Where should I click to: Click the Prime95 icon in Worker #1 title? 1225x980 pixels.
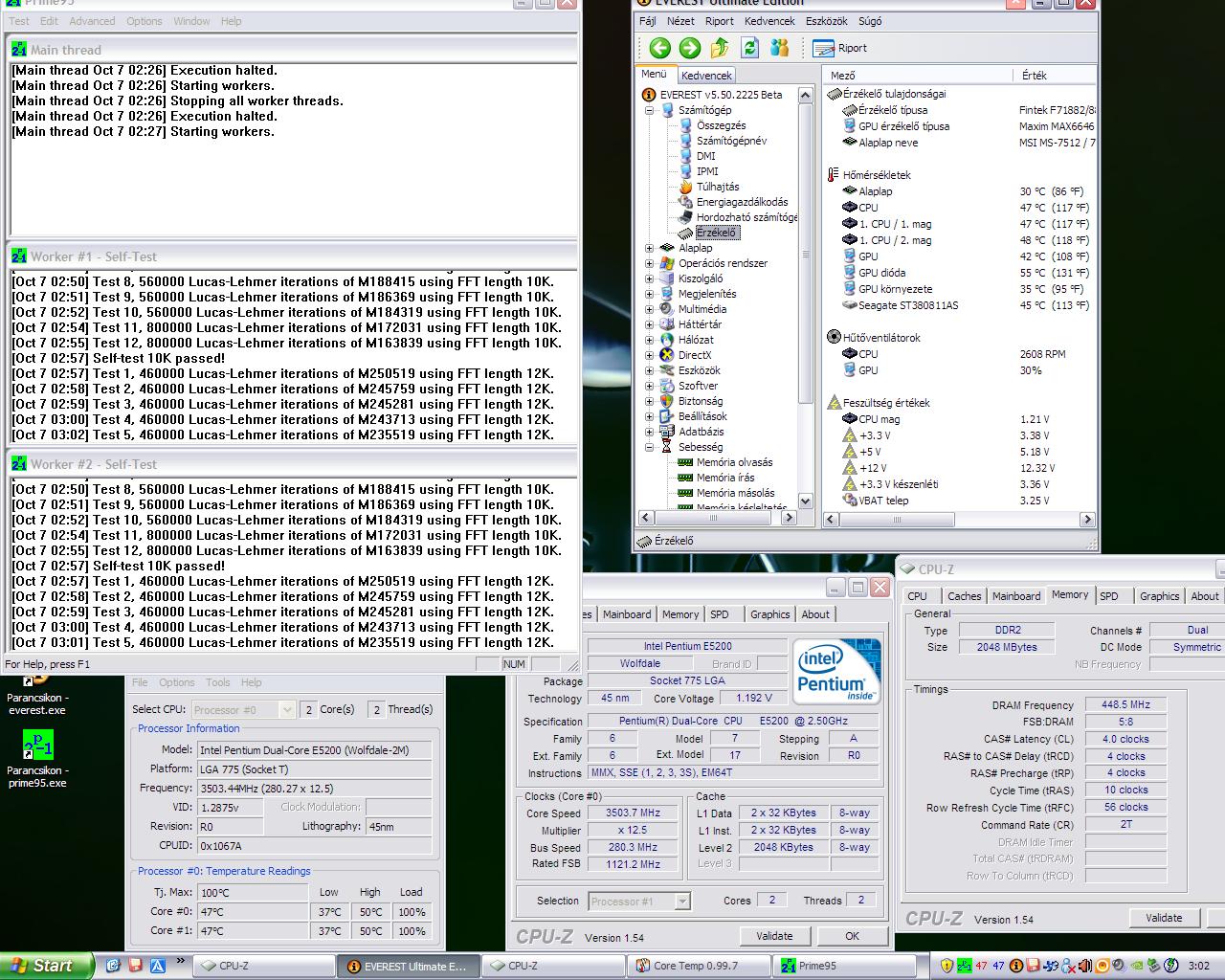19,256
